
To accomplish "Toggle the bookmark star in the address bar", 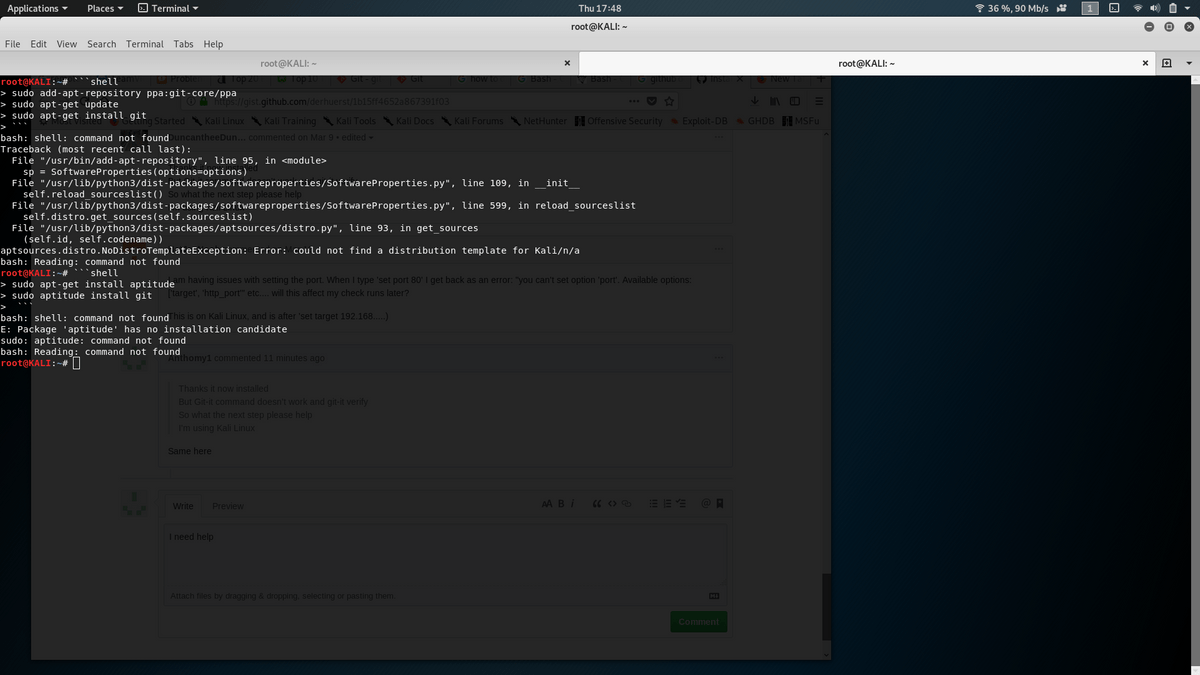I will 669,101.
